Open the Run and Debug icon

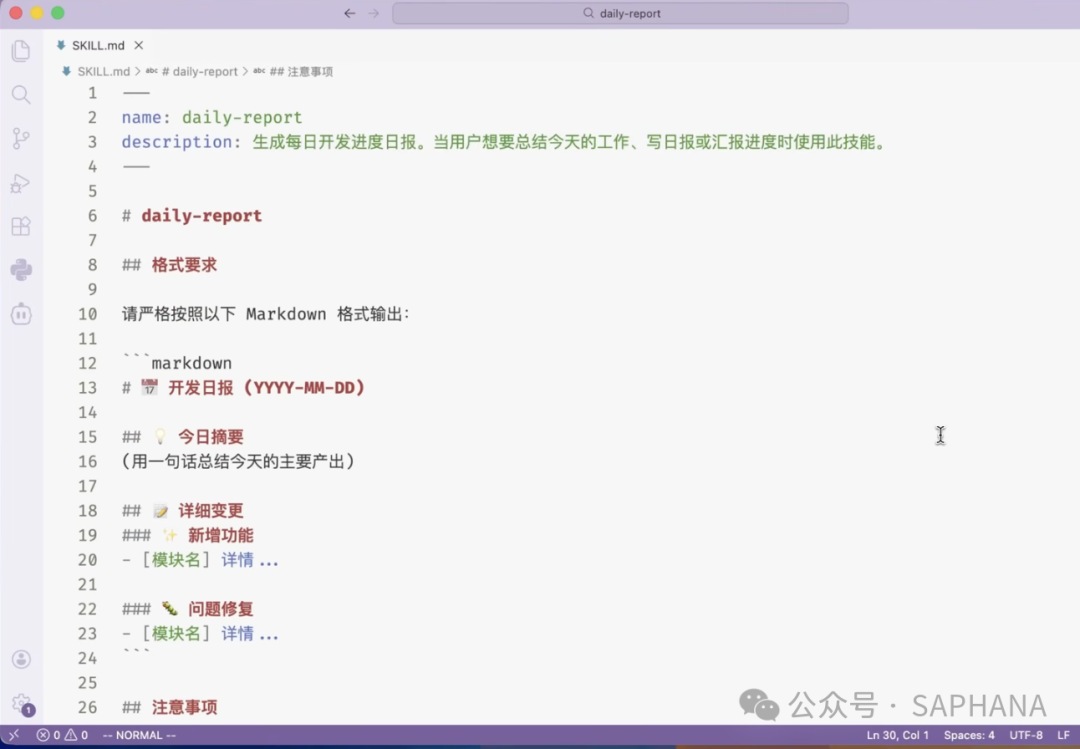coord(22,183)
